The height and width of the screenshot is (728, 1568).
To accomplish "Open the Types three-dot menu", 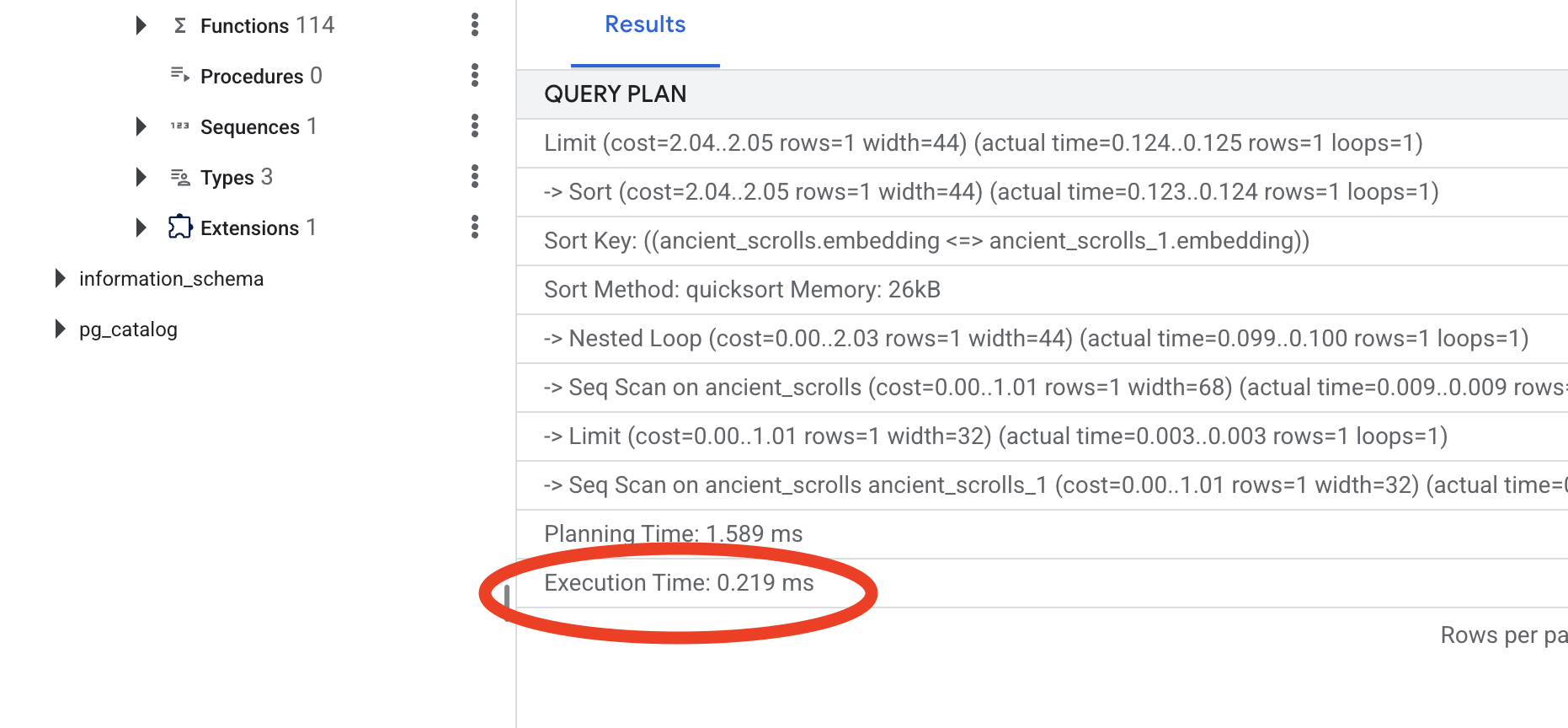I will [x=475, y=177].
